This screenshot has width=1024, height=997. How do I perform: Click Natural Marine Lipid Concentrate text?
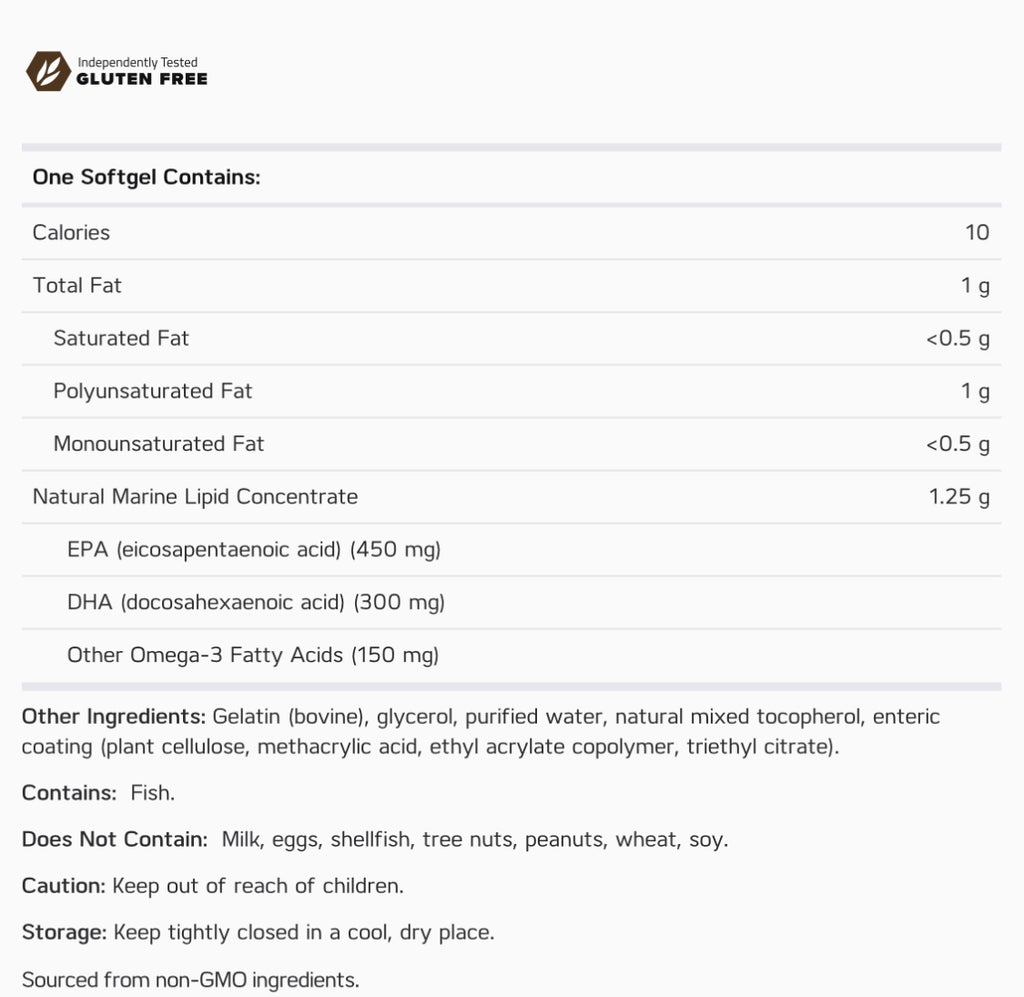[x=195, y=497]
